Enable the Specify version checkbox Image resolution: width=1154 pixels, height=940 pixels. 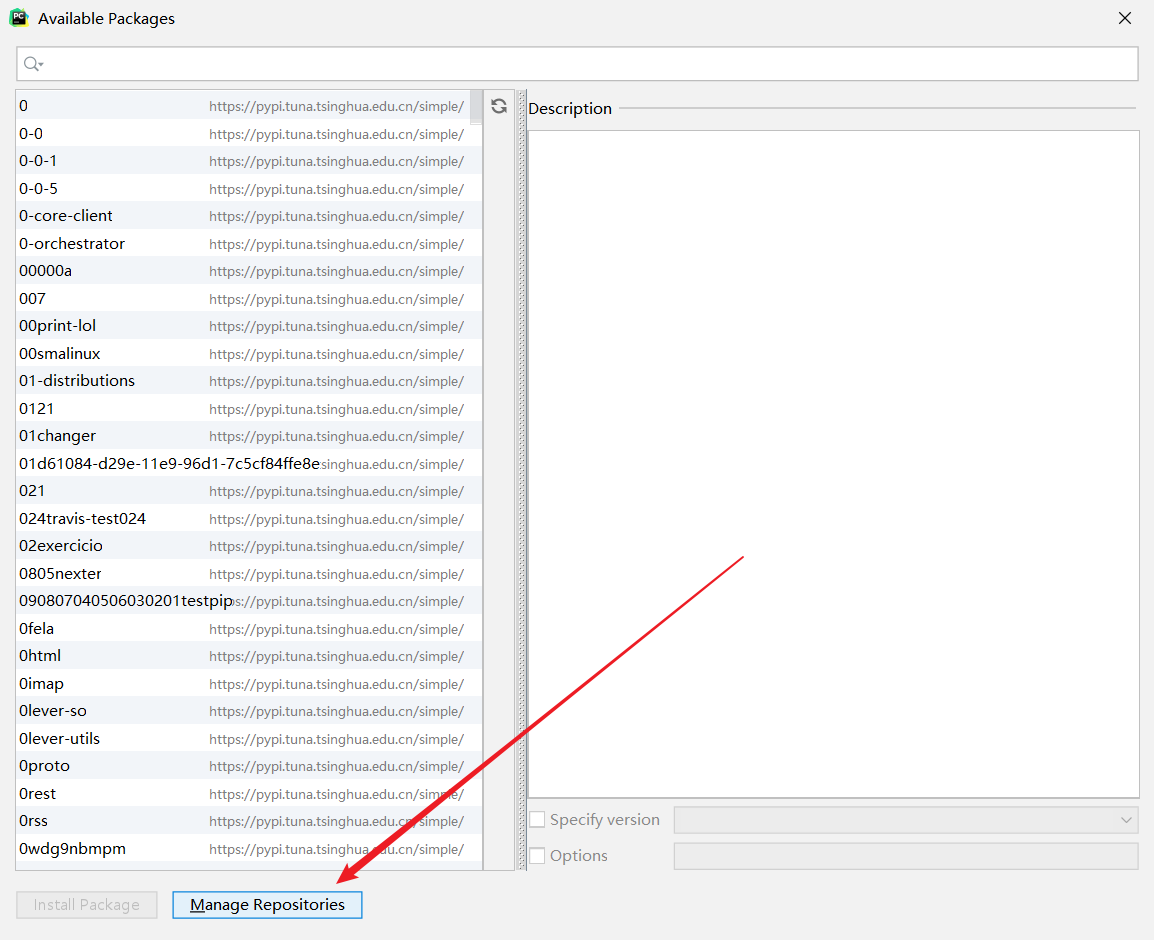tap(537, 819)
